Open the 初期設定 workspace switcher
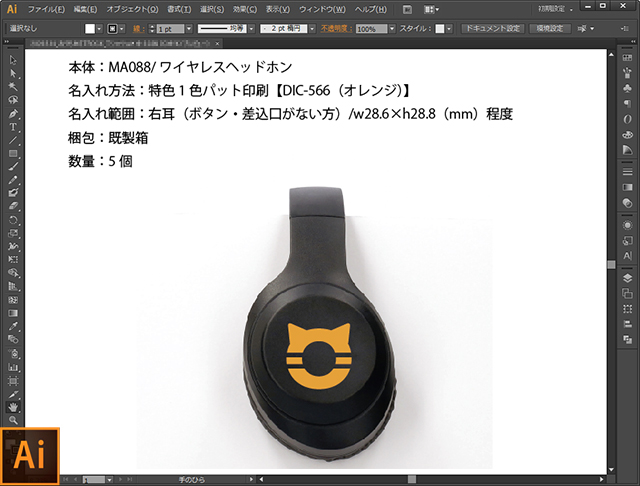This screenshot has width=640, height=486. (555, 9)
